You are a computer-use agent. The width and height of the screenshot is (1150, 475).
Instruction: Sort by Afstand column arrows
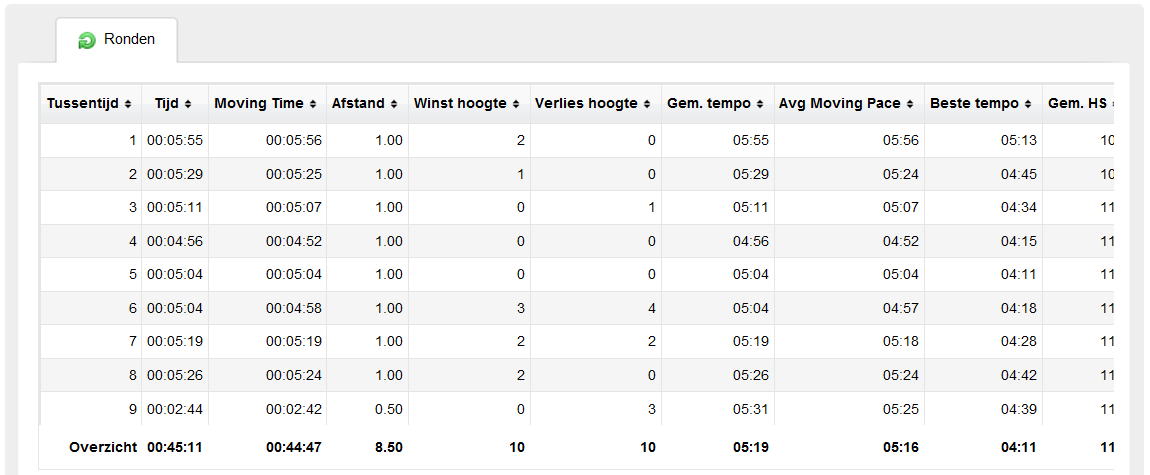point(395,105)
